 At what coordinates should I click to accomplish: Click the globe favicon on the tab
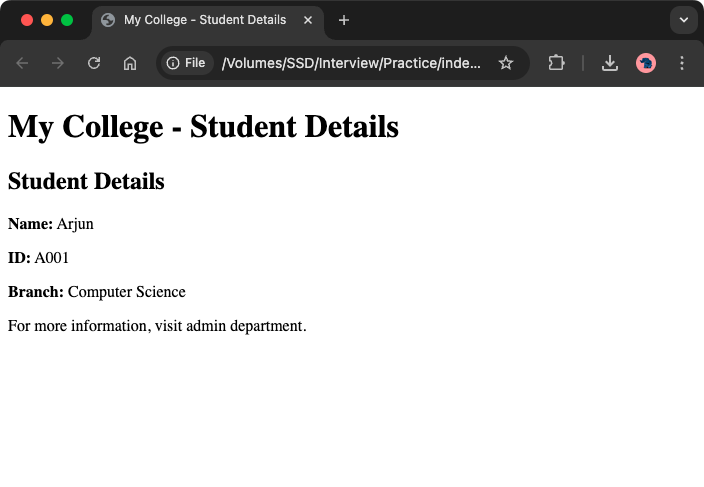pos(108,20)
